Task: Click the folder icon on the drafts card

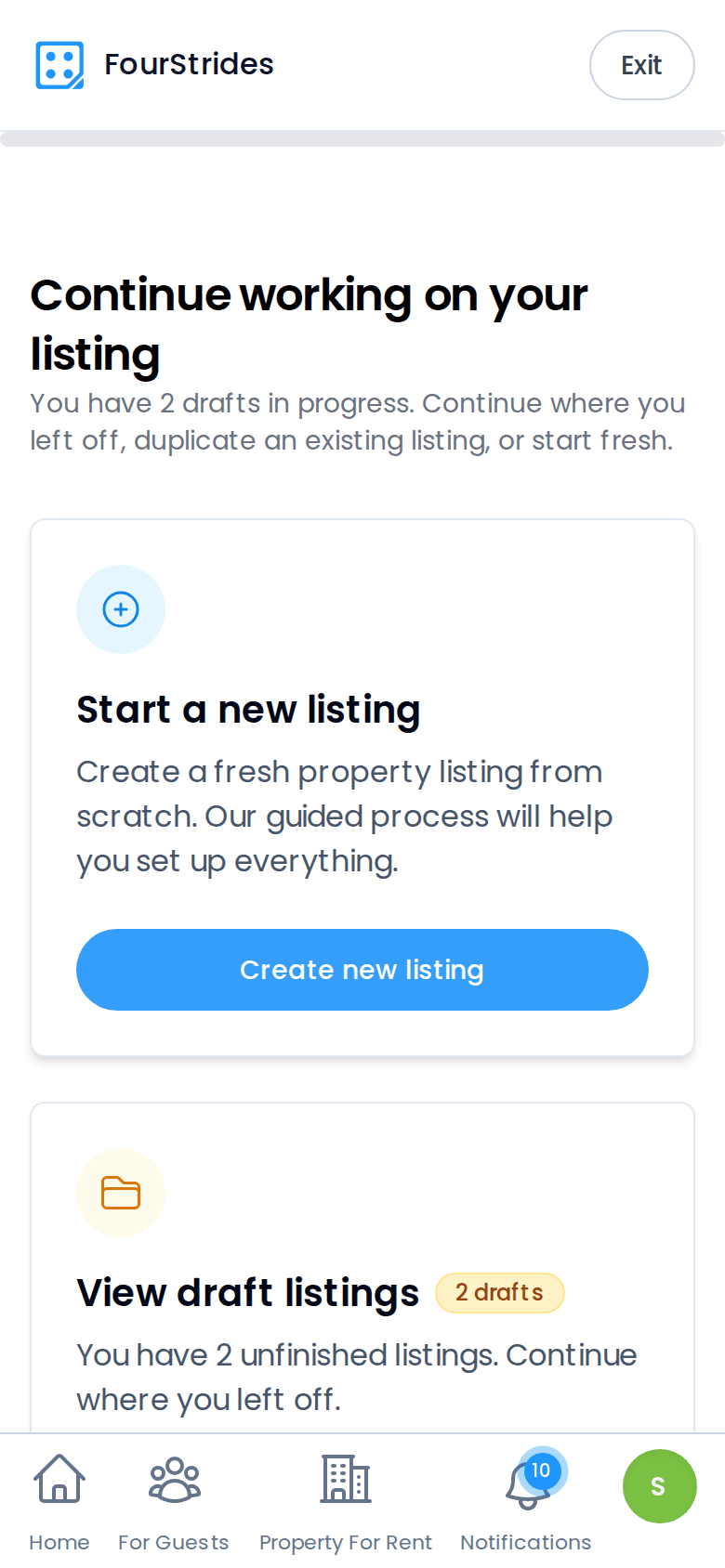Action: (x=121, y=1193)
